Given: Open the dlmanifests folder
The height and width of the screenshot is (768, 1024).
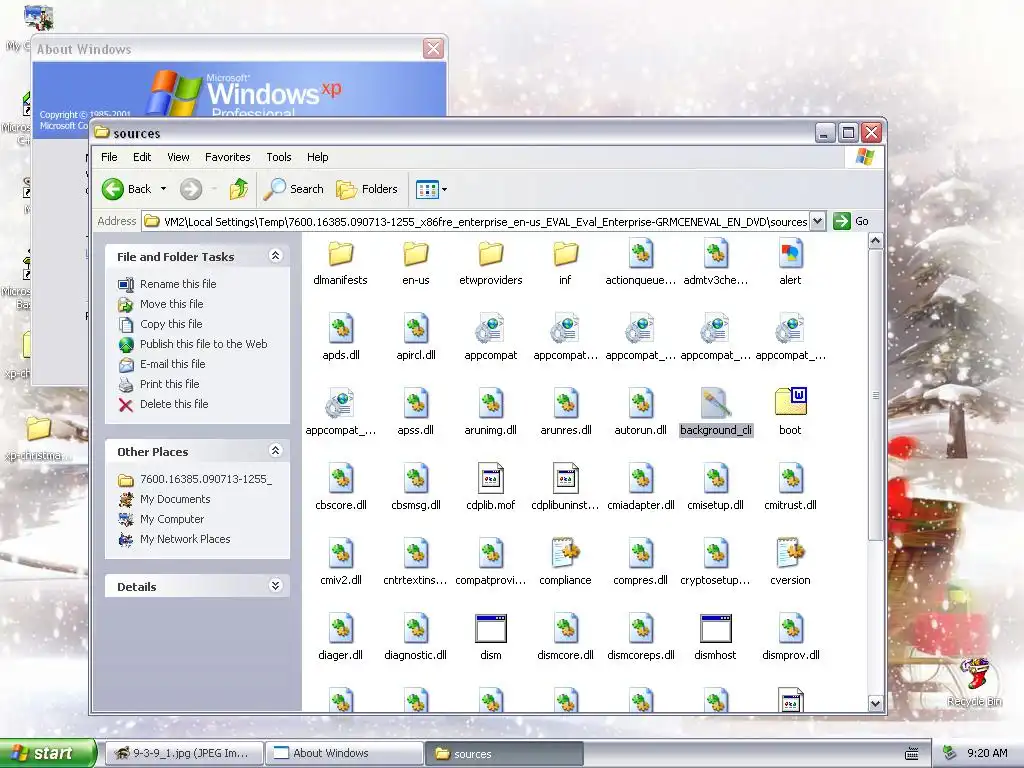Looking at the screenshot, I should click(x=340, y=263).
